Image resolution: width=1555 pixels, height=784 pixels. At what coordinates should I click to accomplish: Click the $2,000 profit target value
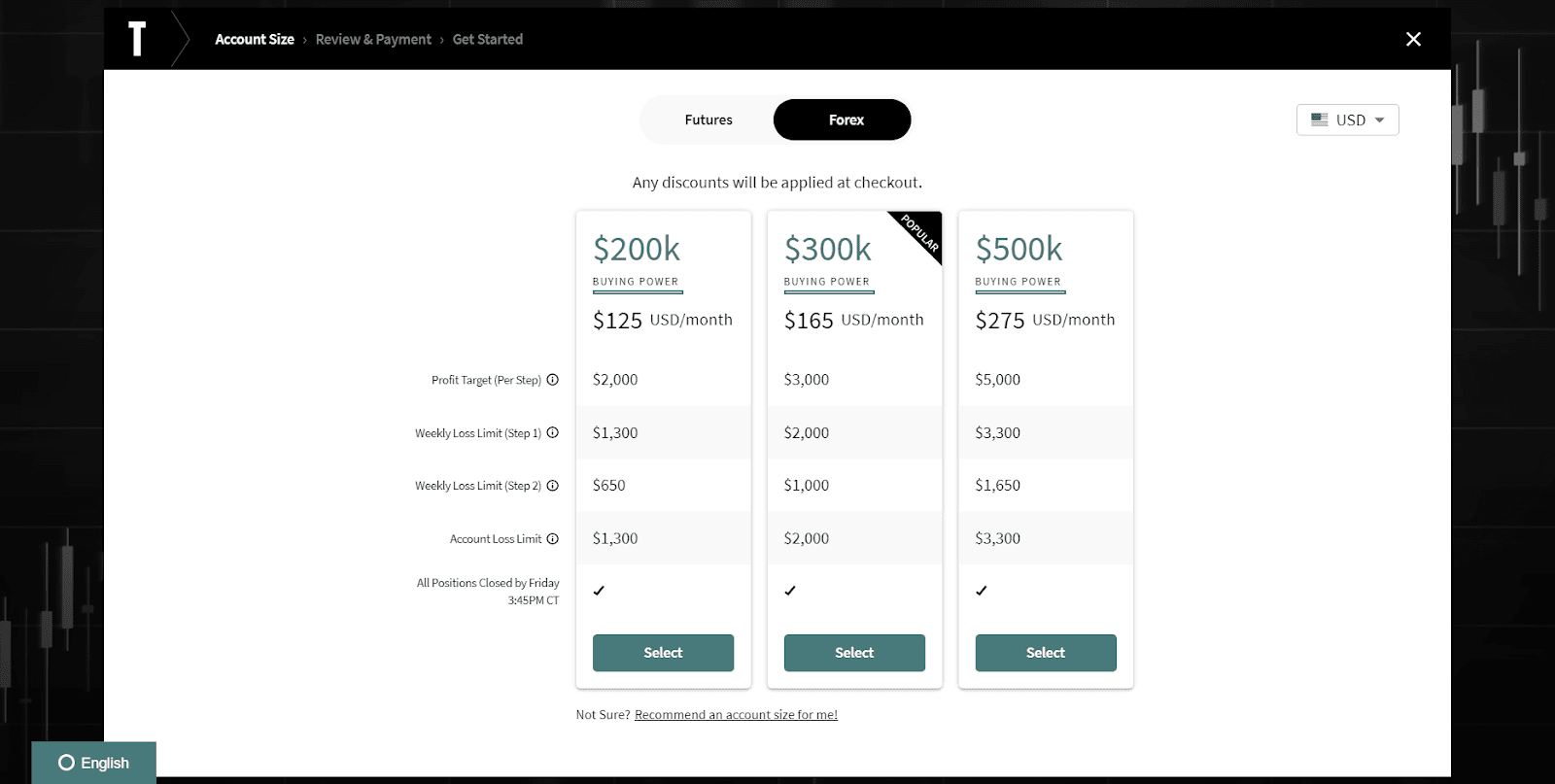[615, 380]
